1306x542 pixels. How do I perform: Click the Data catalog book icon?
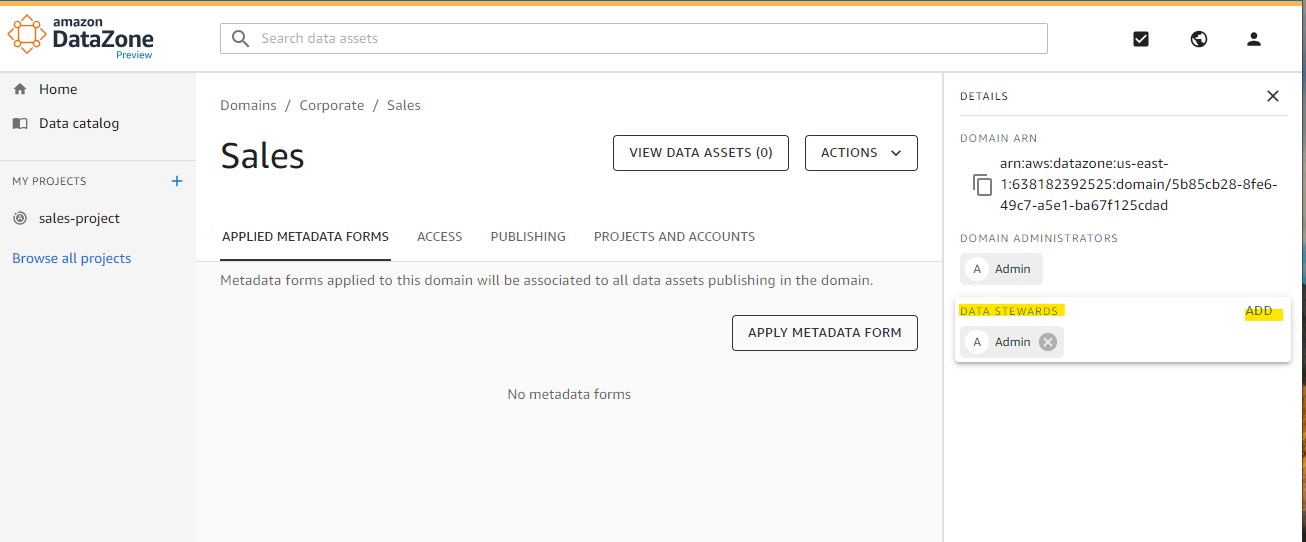point(20,124)
